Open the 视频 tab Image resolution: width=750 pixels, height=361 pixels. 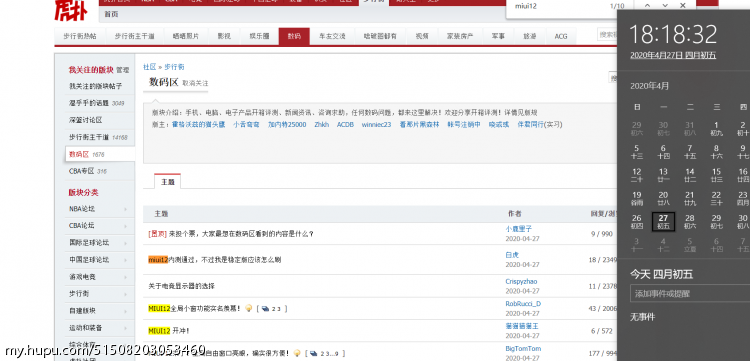pos(422,36)
